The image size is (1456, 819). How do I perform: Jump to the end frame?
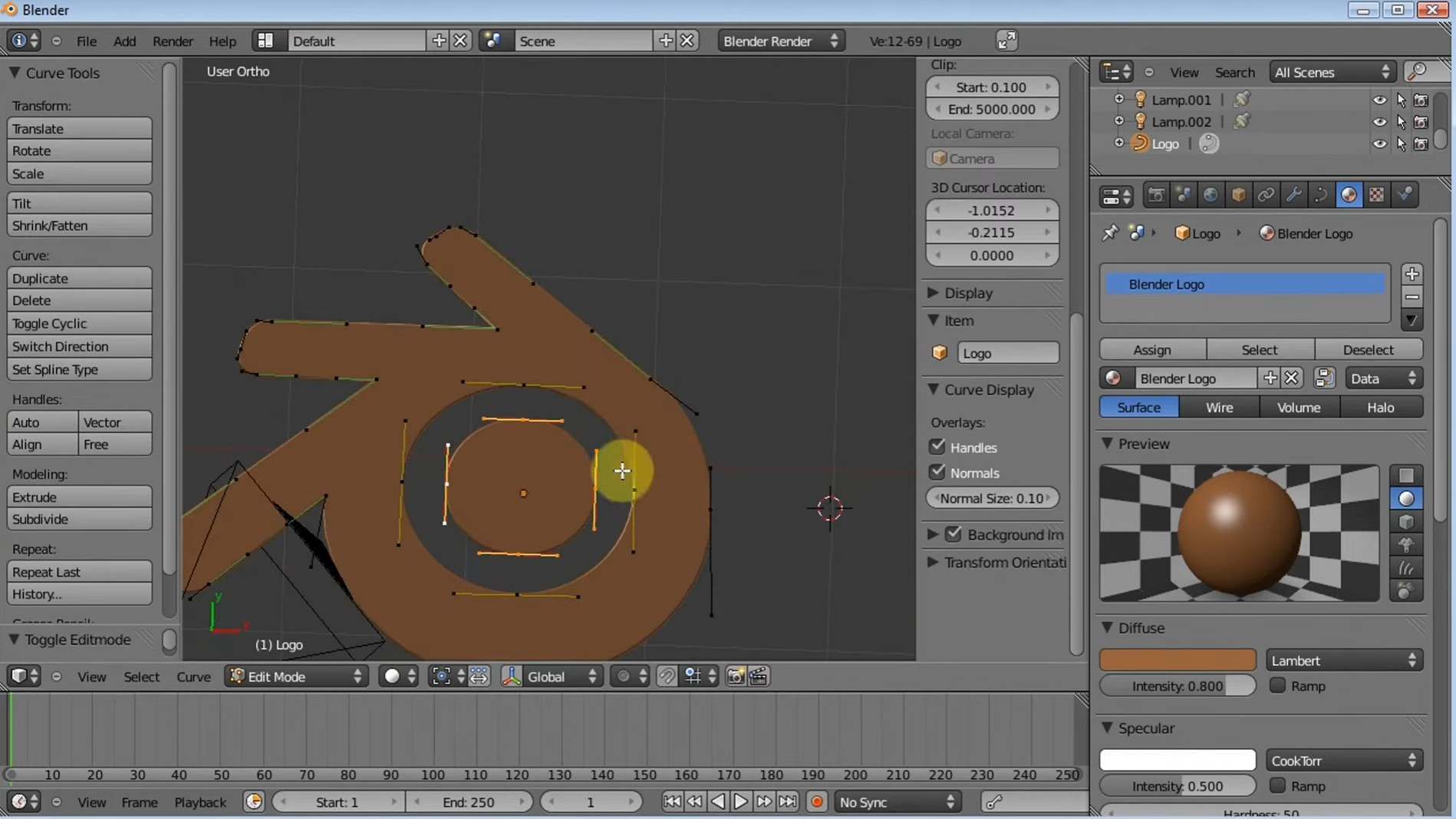point(788,802)
